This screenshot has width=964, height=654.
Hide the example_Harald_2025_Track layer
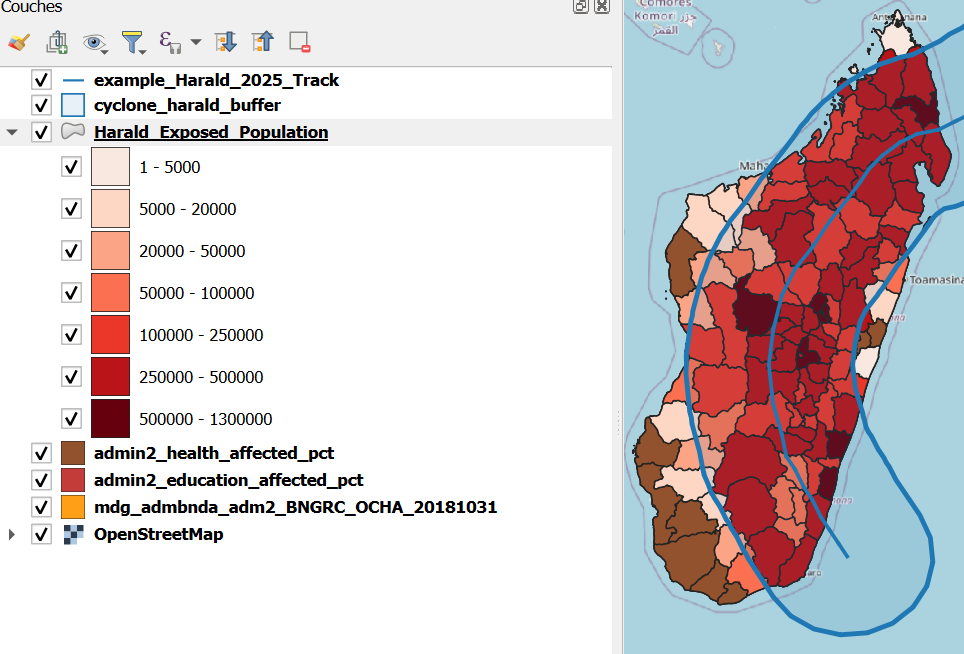point(41,79)
